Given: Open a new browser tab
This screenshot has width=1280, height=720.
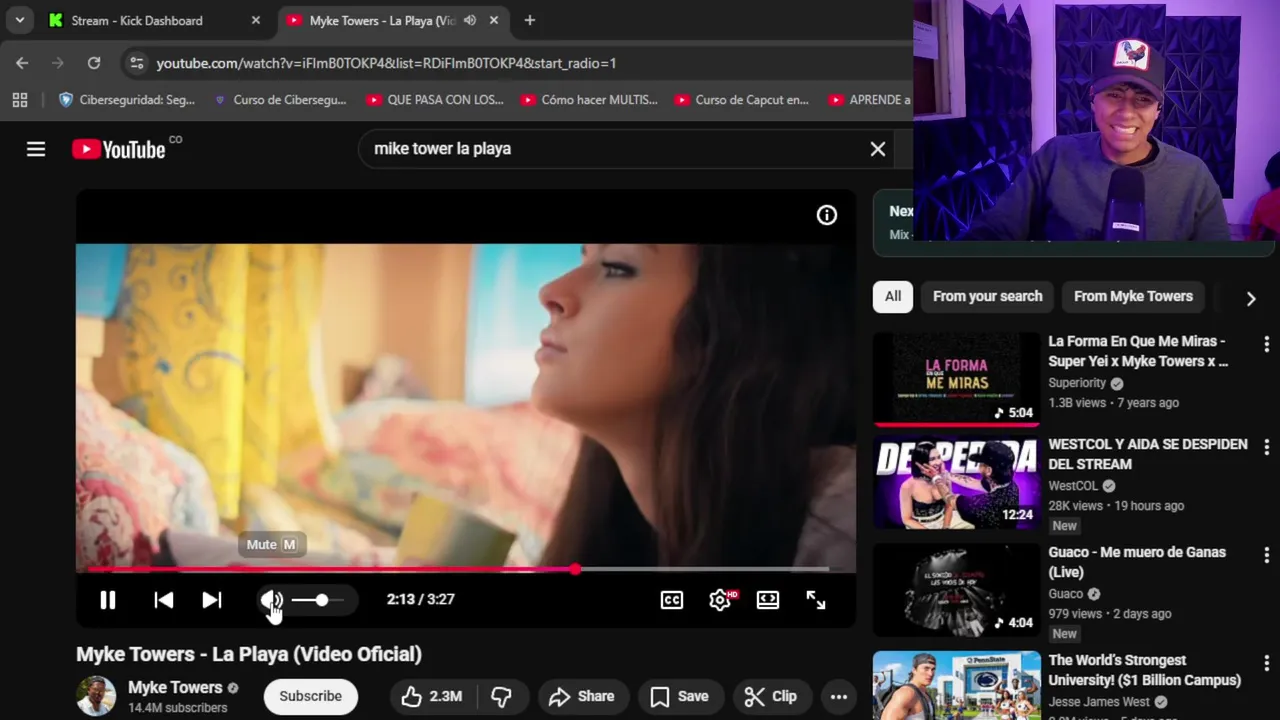Looking at the screenshot, I should point(530,20).
